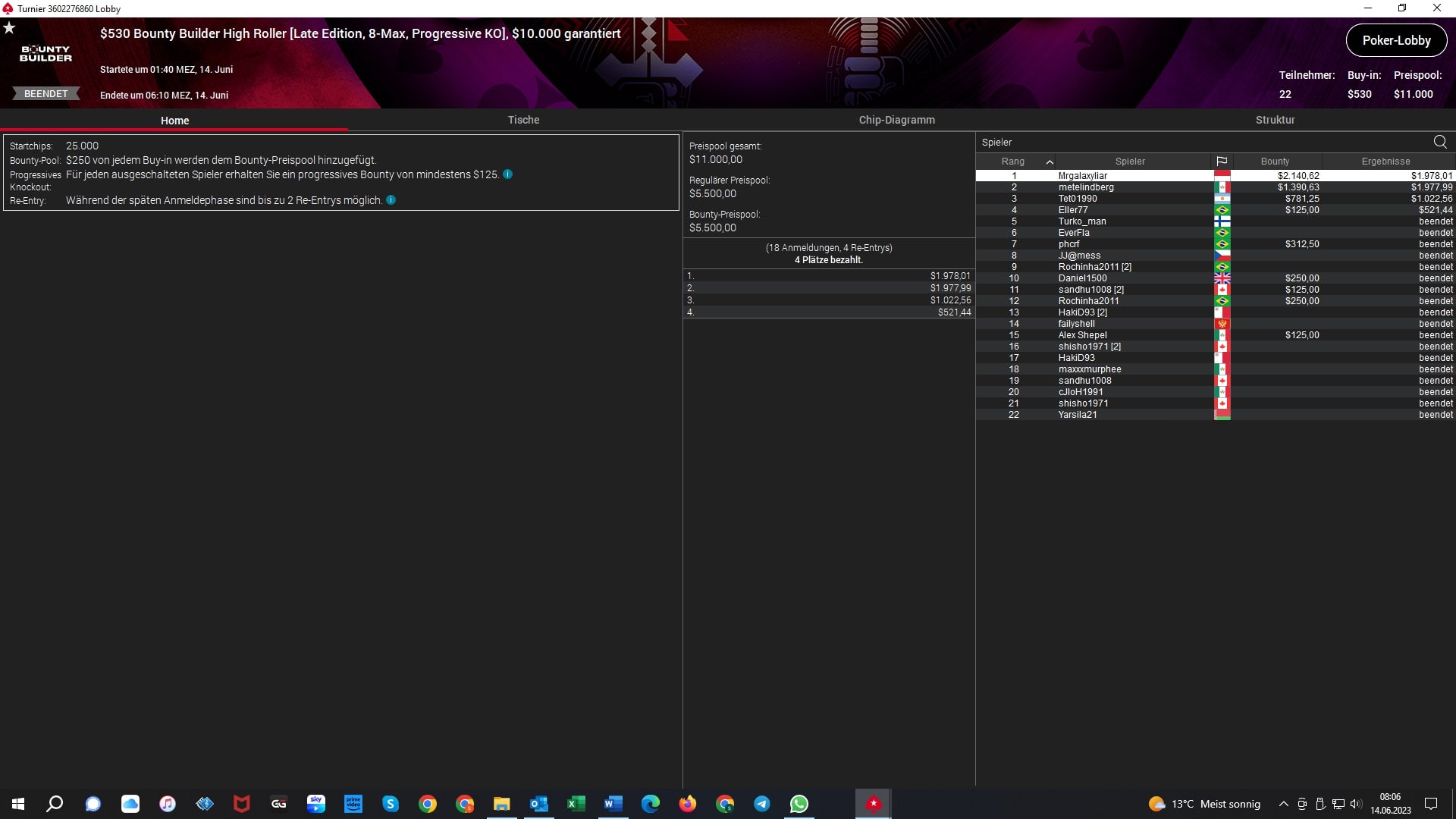Click the flag column header icon
This screenshot has height=819, width=1456.
[x=1221, y=161]
